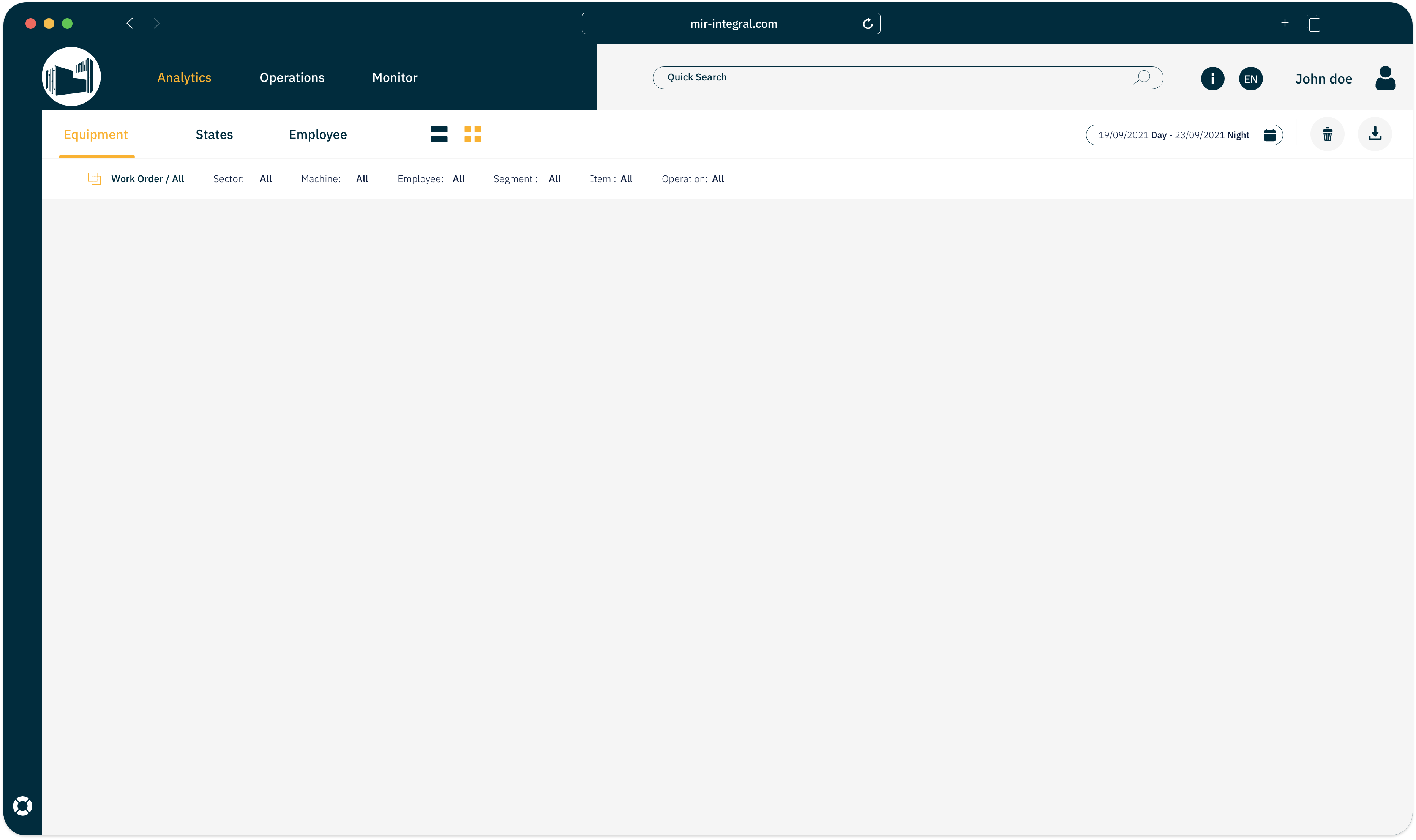
Task: Open the date range picker field
Action: [1184, 135]
